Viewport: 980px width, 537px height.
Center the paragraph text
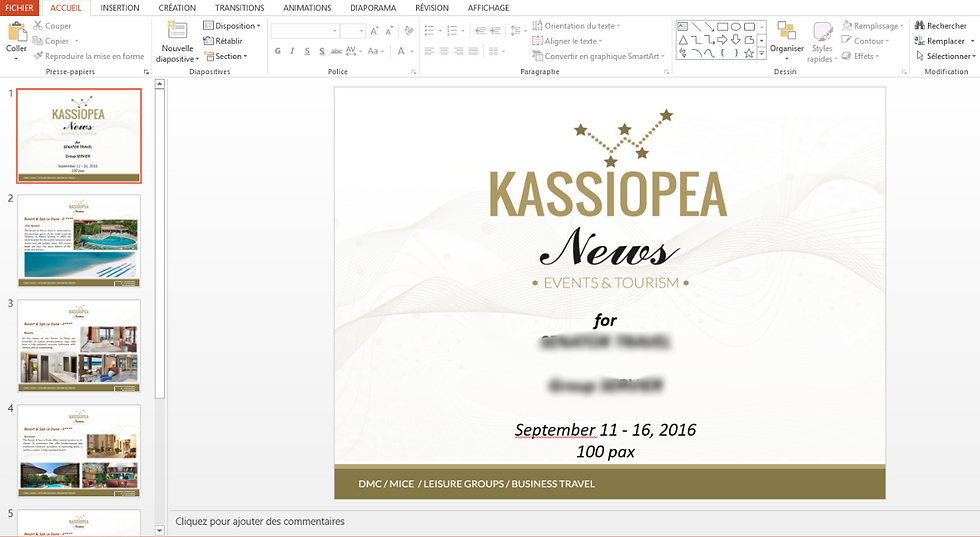pos(444,51)
